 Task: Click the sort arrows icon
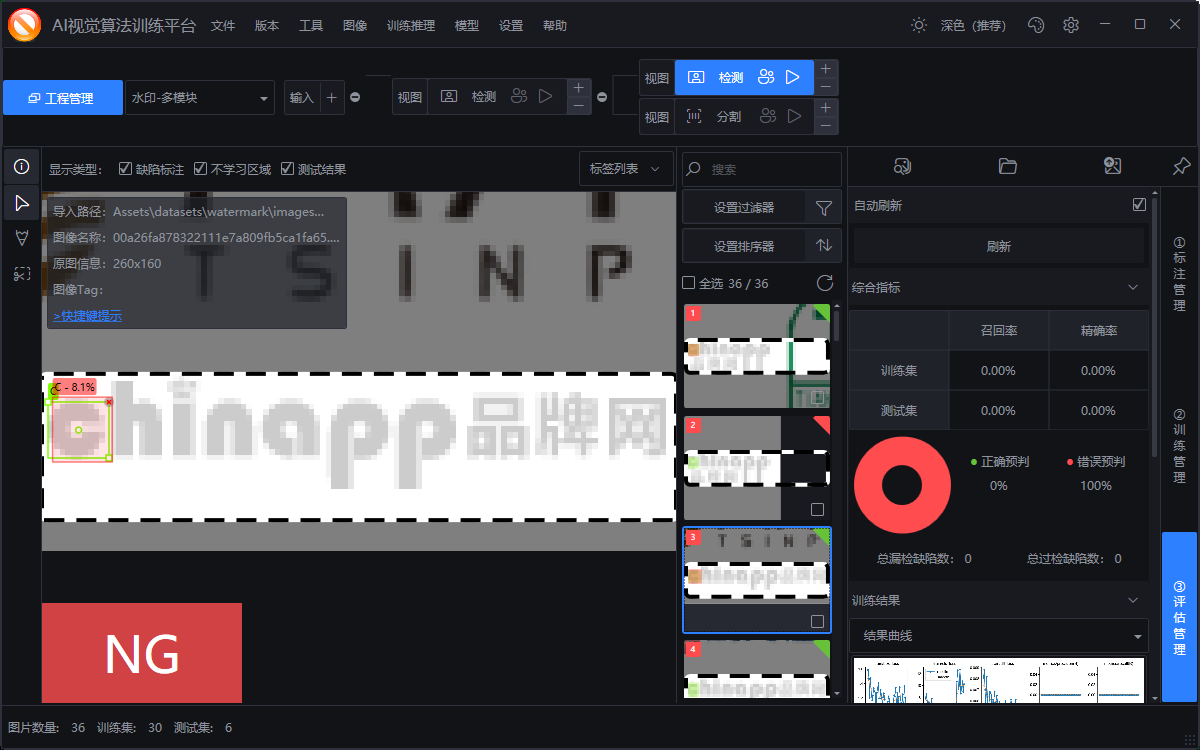pyautogui.click(x=823, y=245)
